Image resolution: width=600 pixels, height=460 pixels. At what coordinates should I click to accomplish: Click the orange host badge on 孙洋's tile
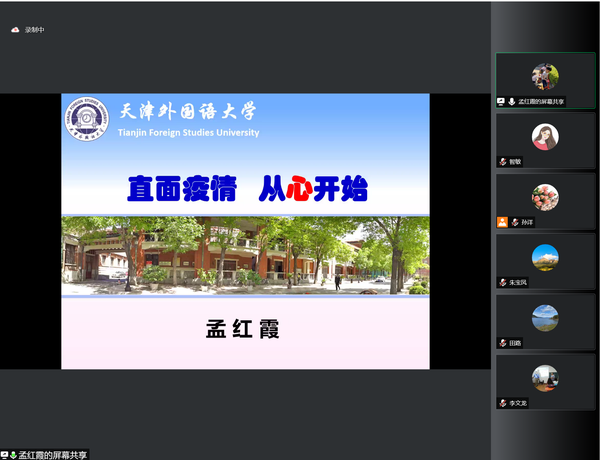point(502,222)
